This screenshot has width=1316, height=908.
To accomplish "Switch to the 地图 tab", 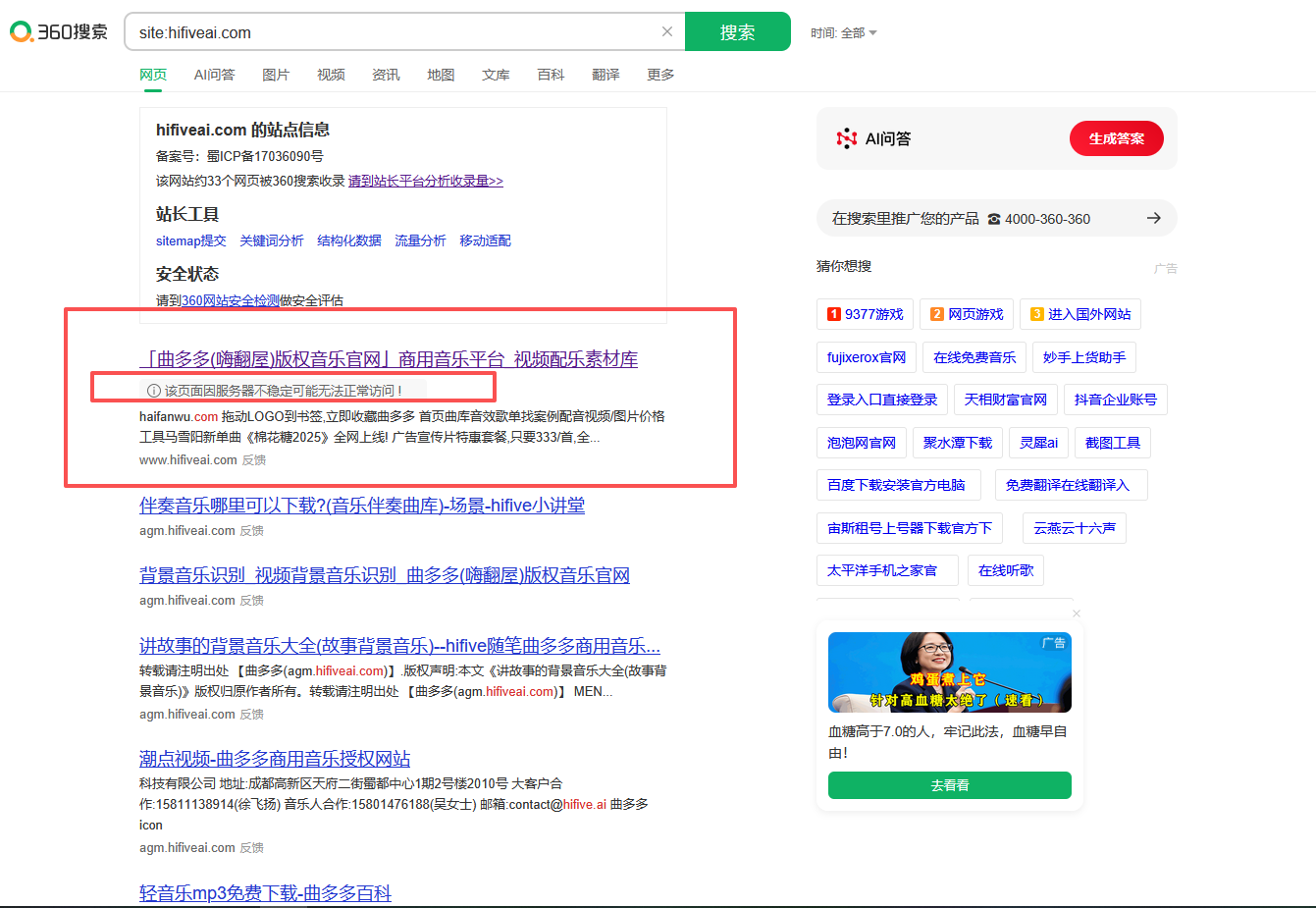I will (441, 75).
